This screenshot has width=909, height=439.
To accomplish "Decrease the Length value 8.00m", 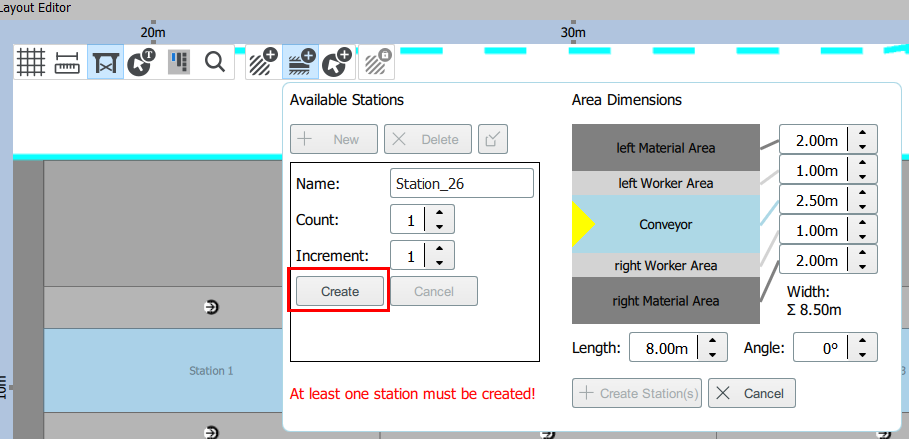I will [712, 355].
